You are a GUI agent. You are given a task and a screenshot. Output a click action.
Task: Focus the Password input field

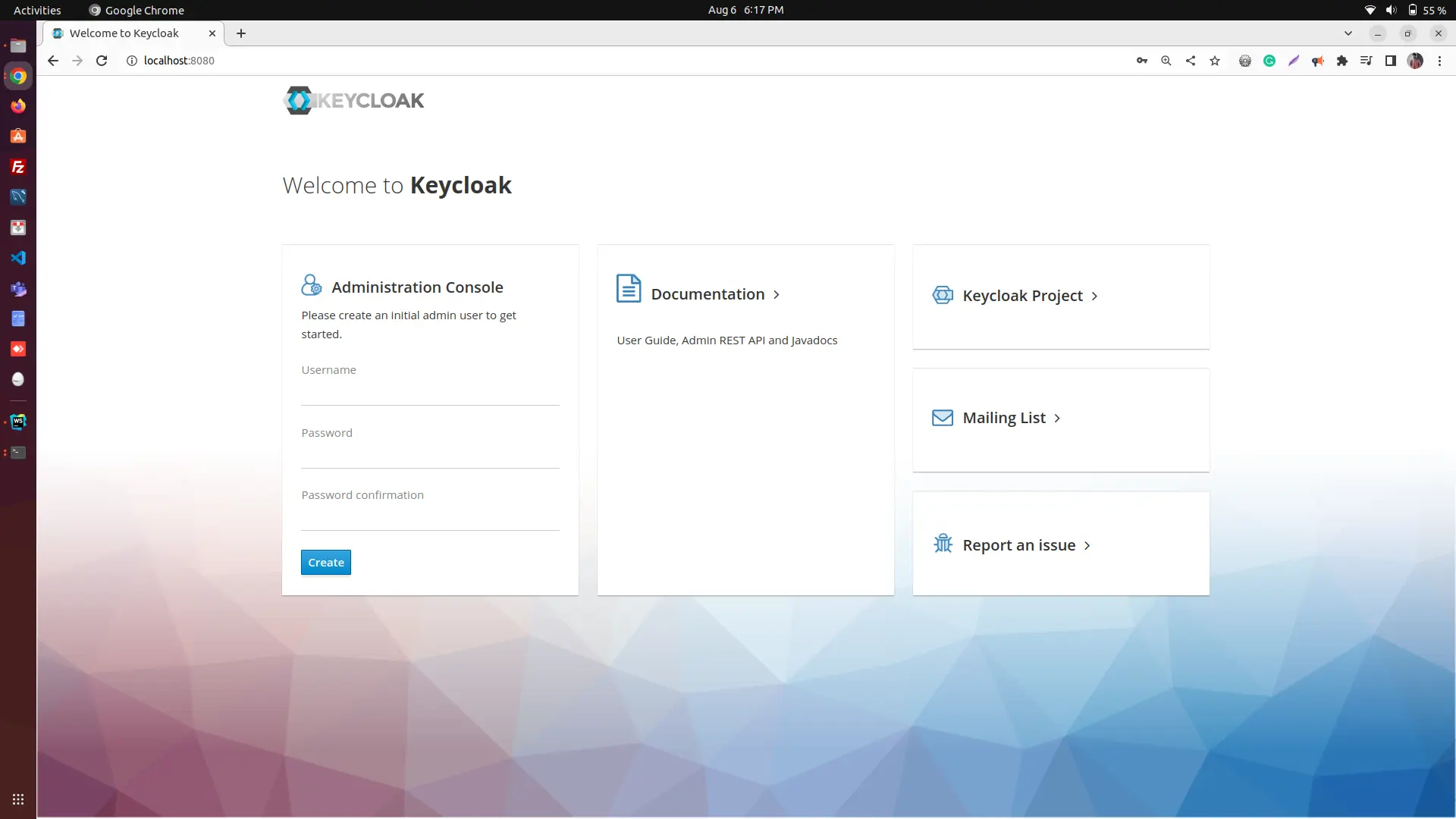pyautogui.click(x=430, y=455)
